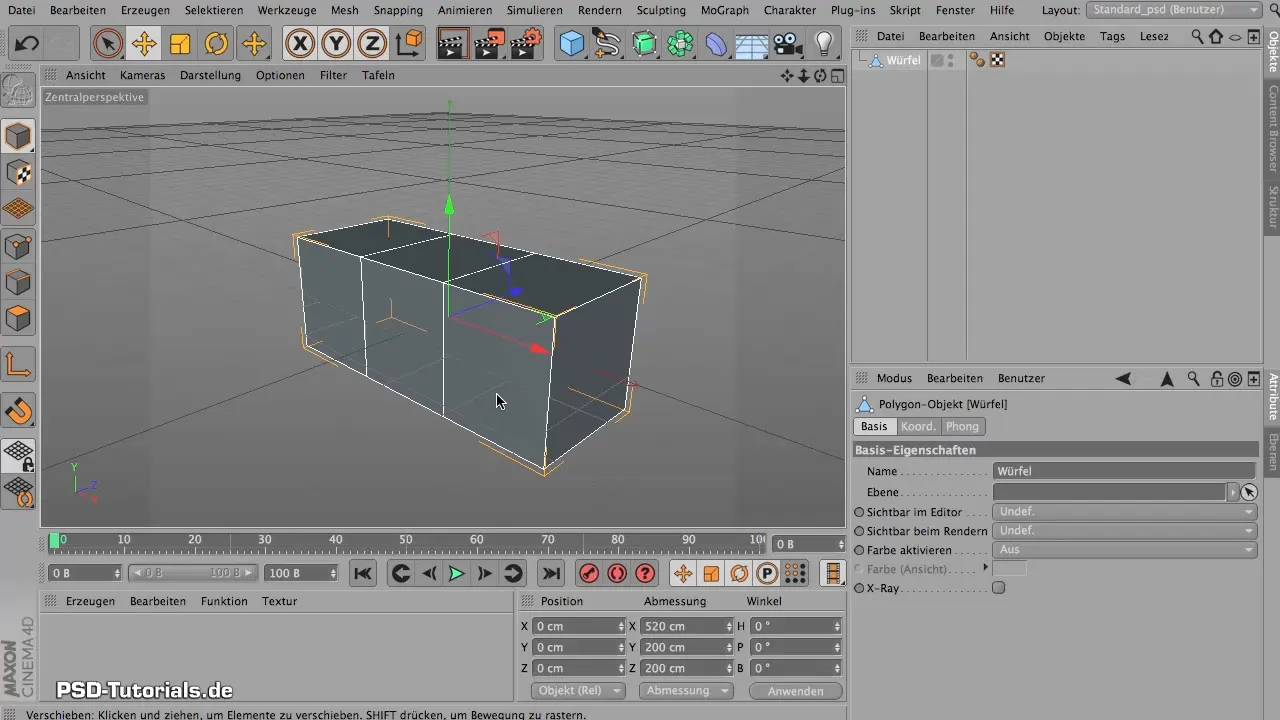1280x720 pixels.
Task: Switch to Texture mode
Action: click(18, 172)
